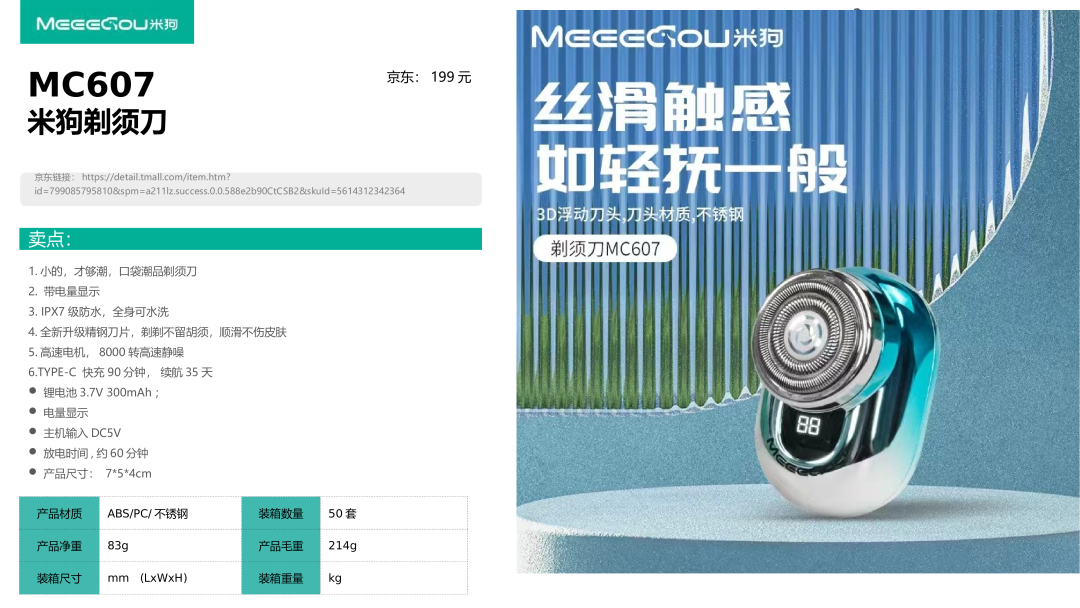This screenshot has height=608, width=1080.
Task: Click the MeeeGou logo in green banner
Action: 107,22
